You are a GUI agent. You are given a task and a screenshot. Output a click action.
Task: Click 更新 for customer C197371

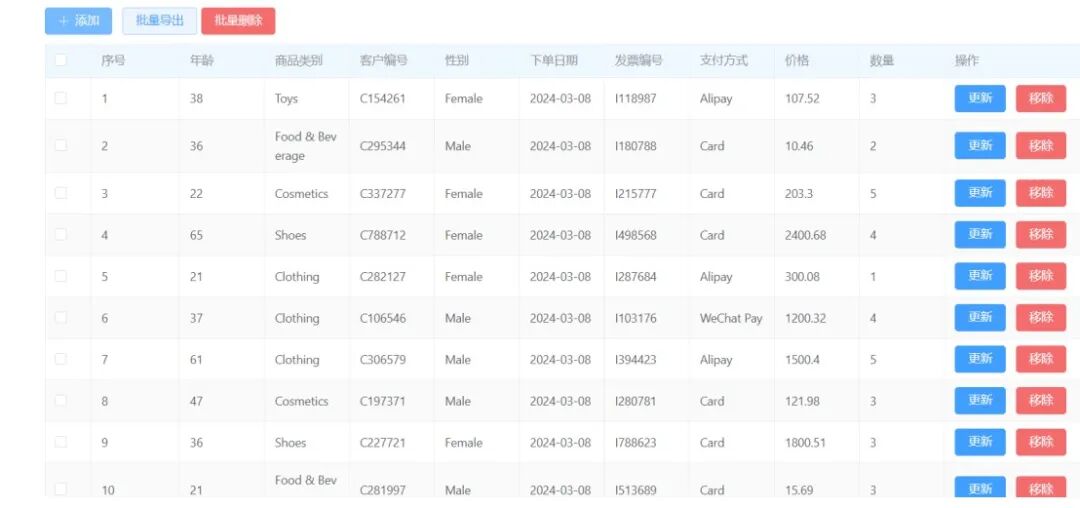pos(979,401)
